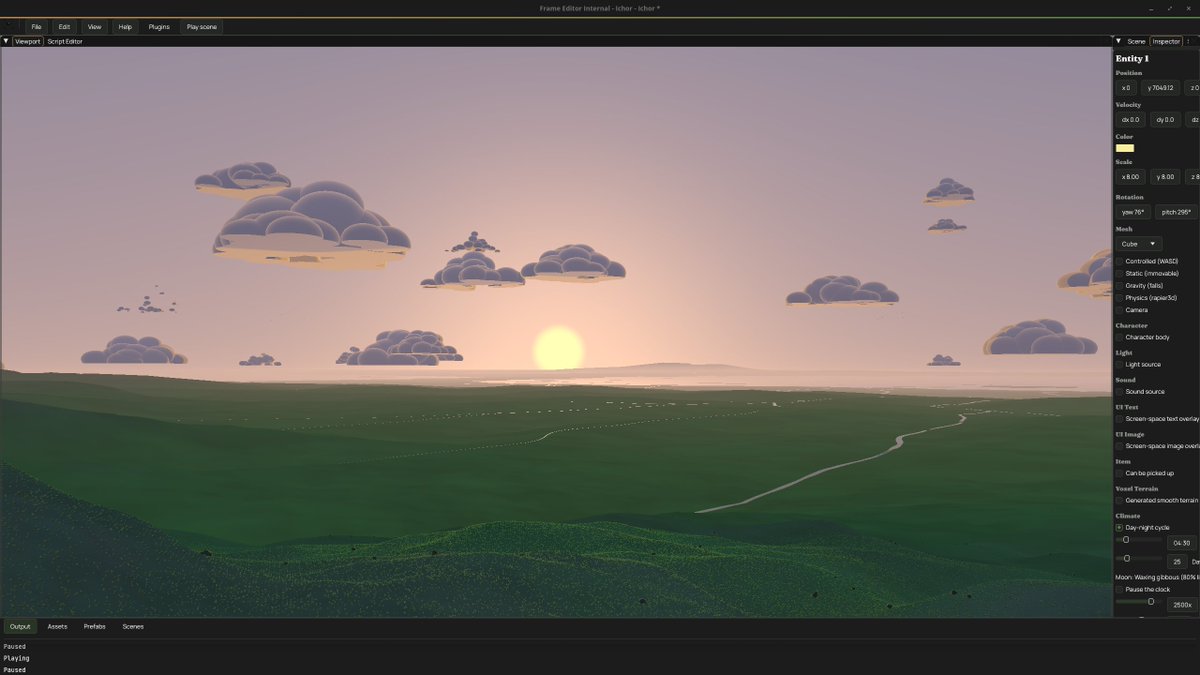
Task: Edit the Scale x 8.00 field
Action: [1131, 177]
